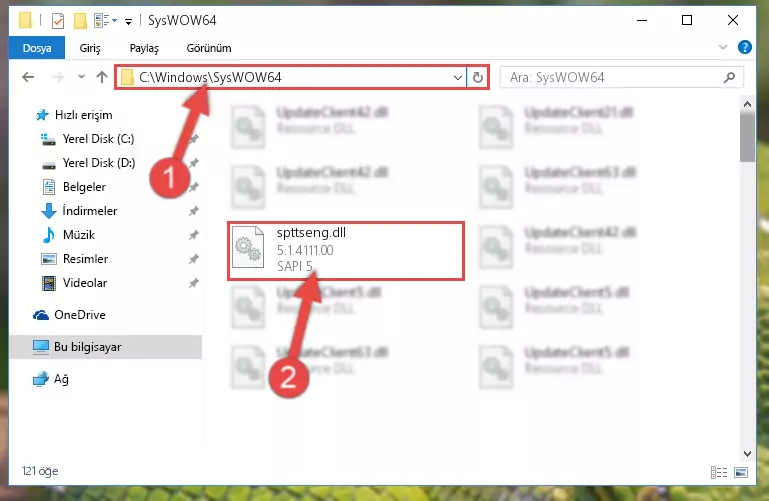The image size is (769, 501).
Task: Expand the ribbon with the chevron
Action: click(x=722, y=47)
